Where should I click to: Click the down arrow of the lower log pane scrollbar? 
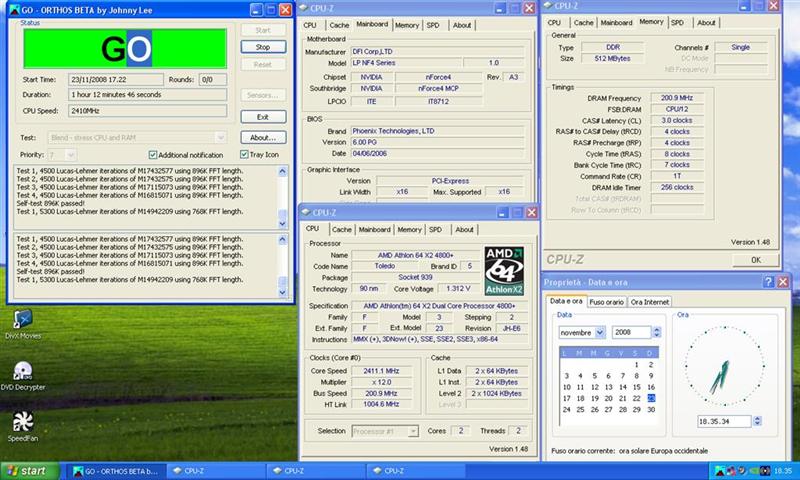282,292
